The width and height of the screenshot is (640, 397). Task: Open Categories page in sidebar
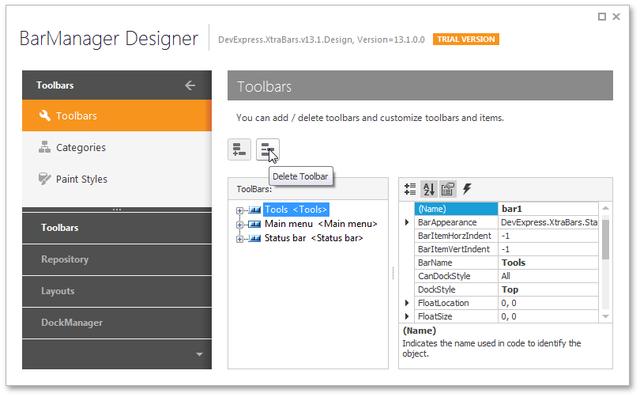click(117, 147)
